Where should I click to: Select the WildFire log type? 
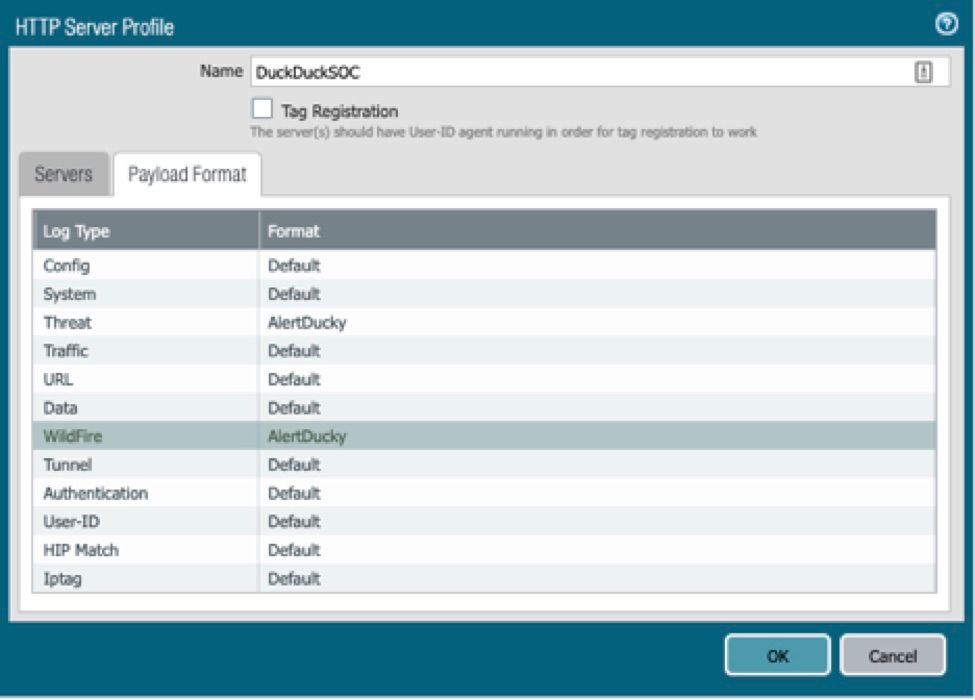click(x=71, y=437)
